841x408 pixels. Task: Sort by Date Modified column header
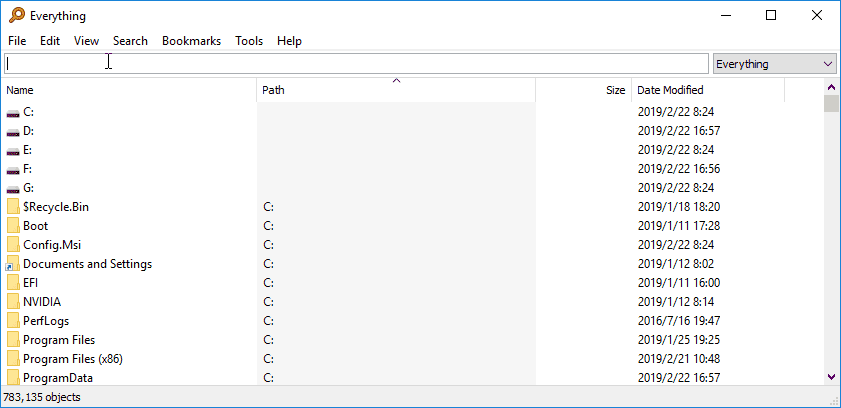708,90
